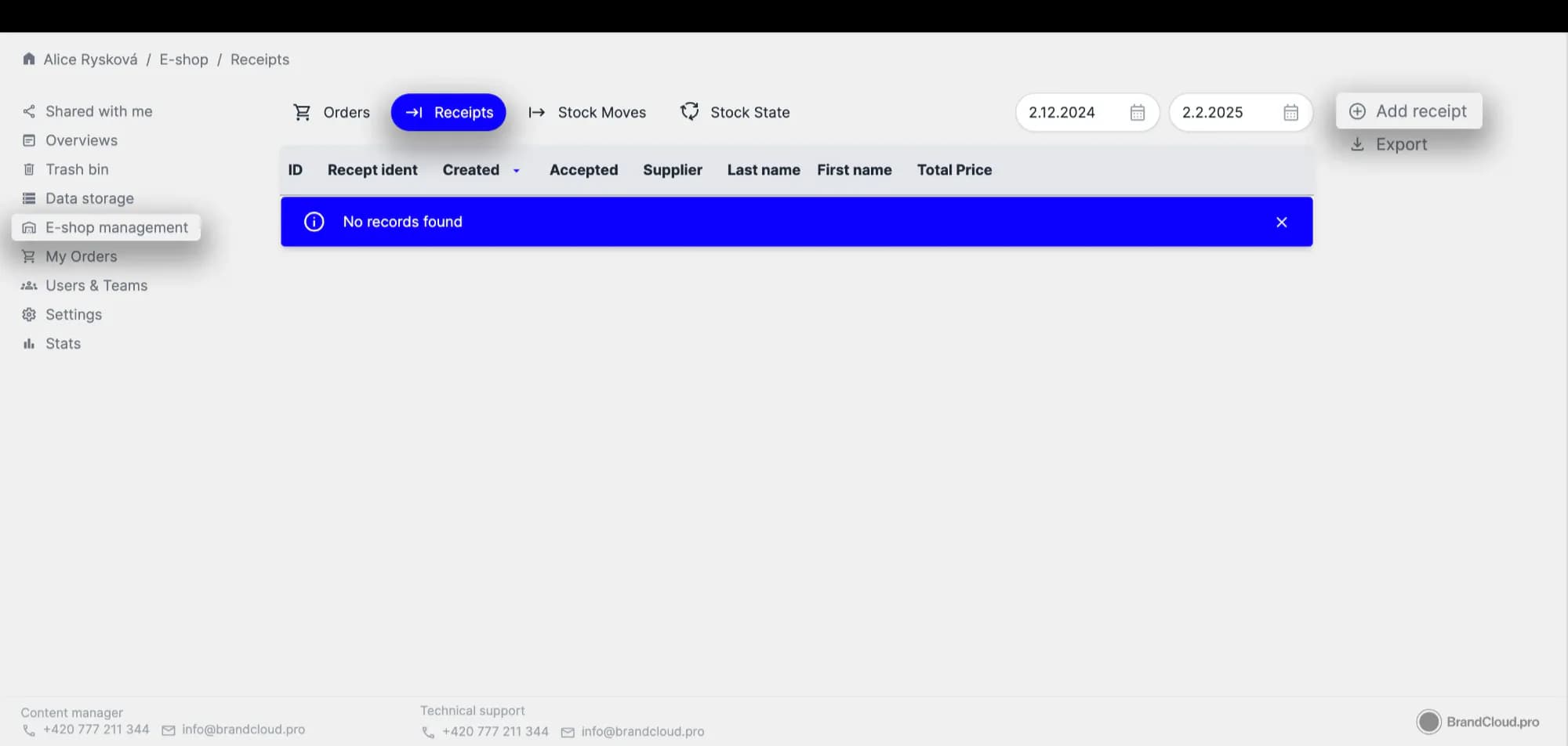The image size is (1568, 746).
Task: Open Users & Teams in sidebar
Action: click(96, 286)
